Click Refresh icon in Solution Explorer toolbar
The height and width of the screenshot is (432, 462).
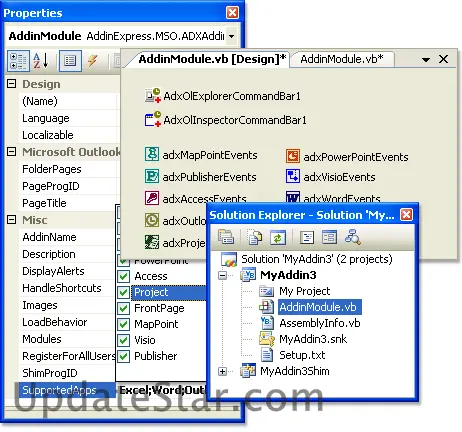(278, 237)
